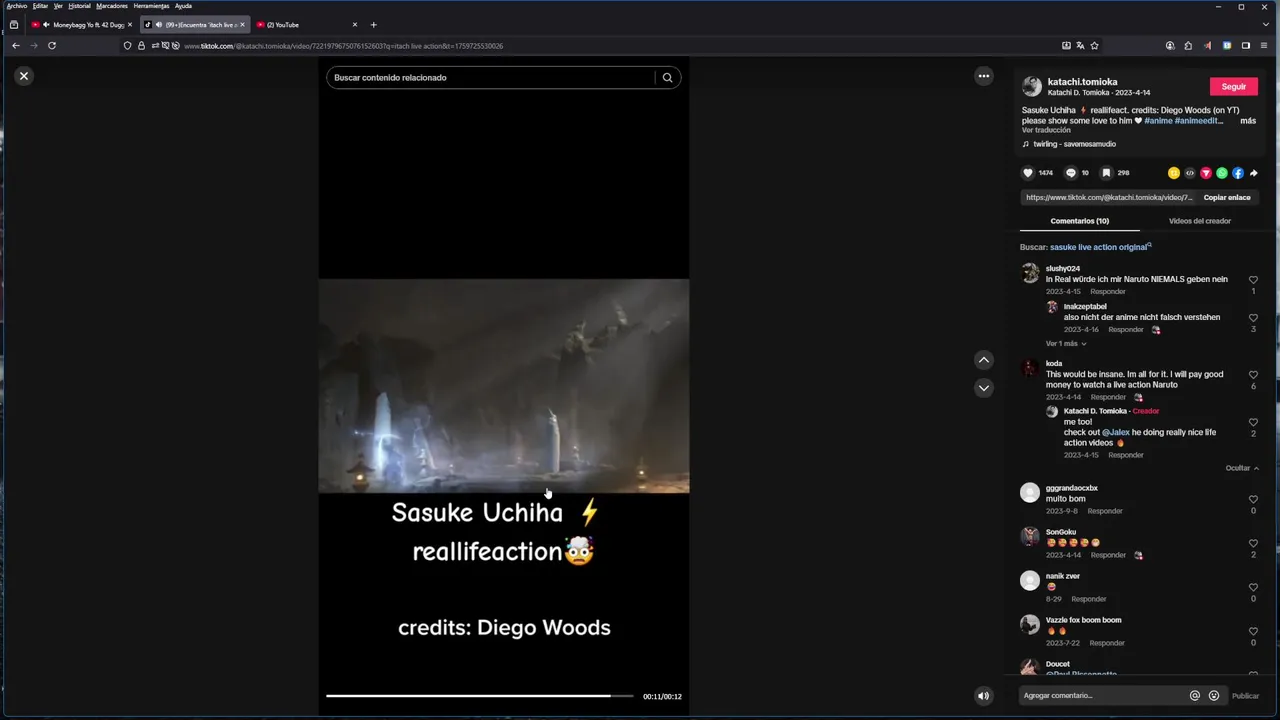Image resolution: width=1280 pixels, height=720 pixels.
Task: Click the yellow repost icon
Action: [1174, 173]
